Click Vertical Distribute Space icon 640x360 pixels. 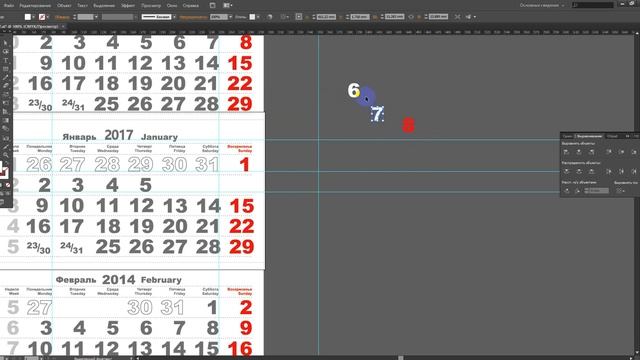coord(566,191)
